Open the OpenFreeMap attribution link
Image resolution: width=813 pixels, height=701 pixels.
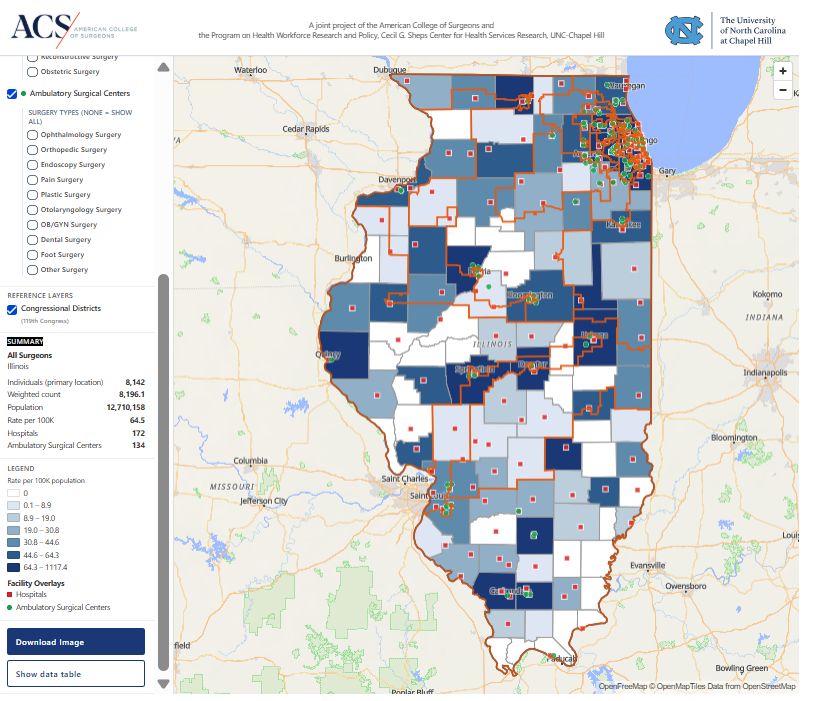(622, 686)
